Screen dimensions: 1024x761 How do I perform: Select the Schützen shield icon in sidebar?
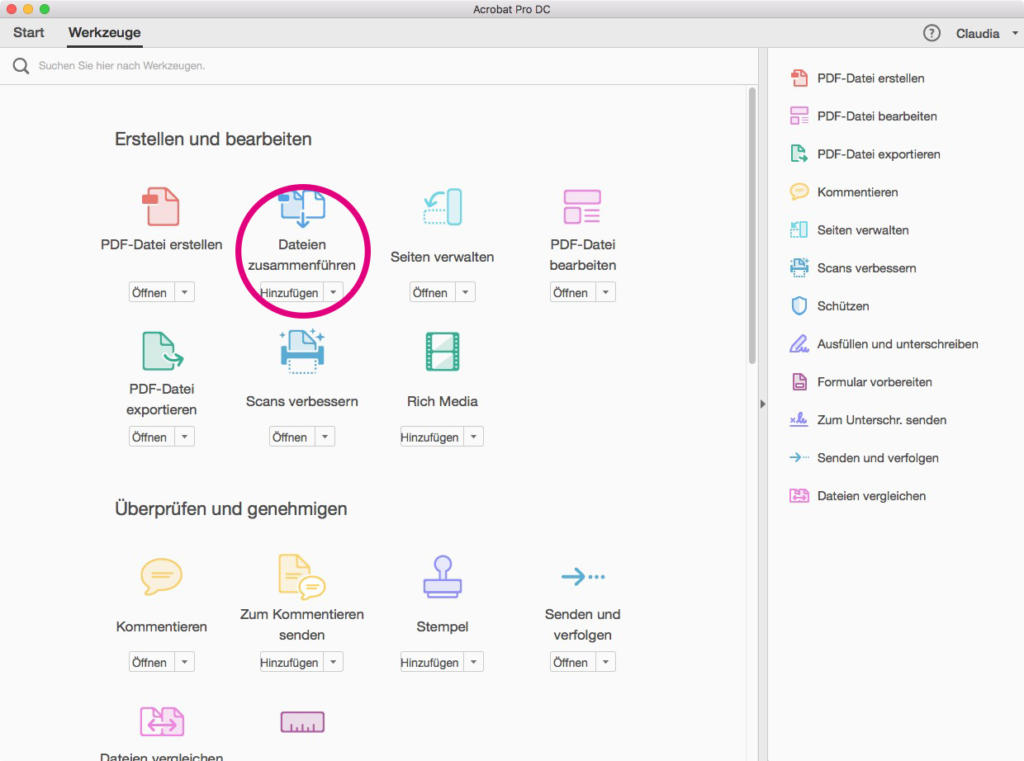(x=799, y=306)
